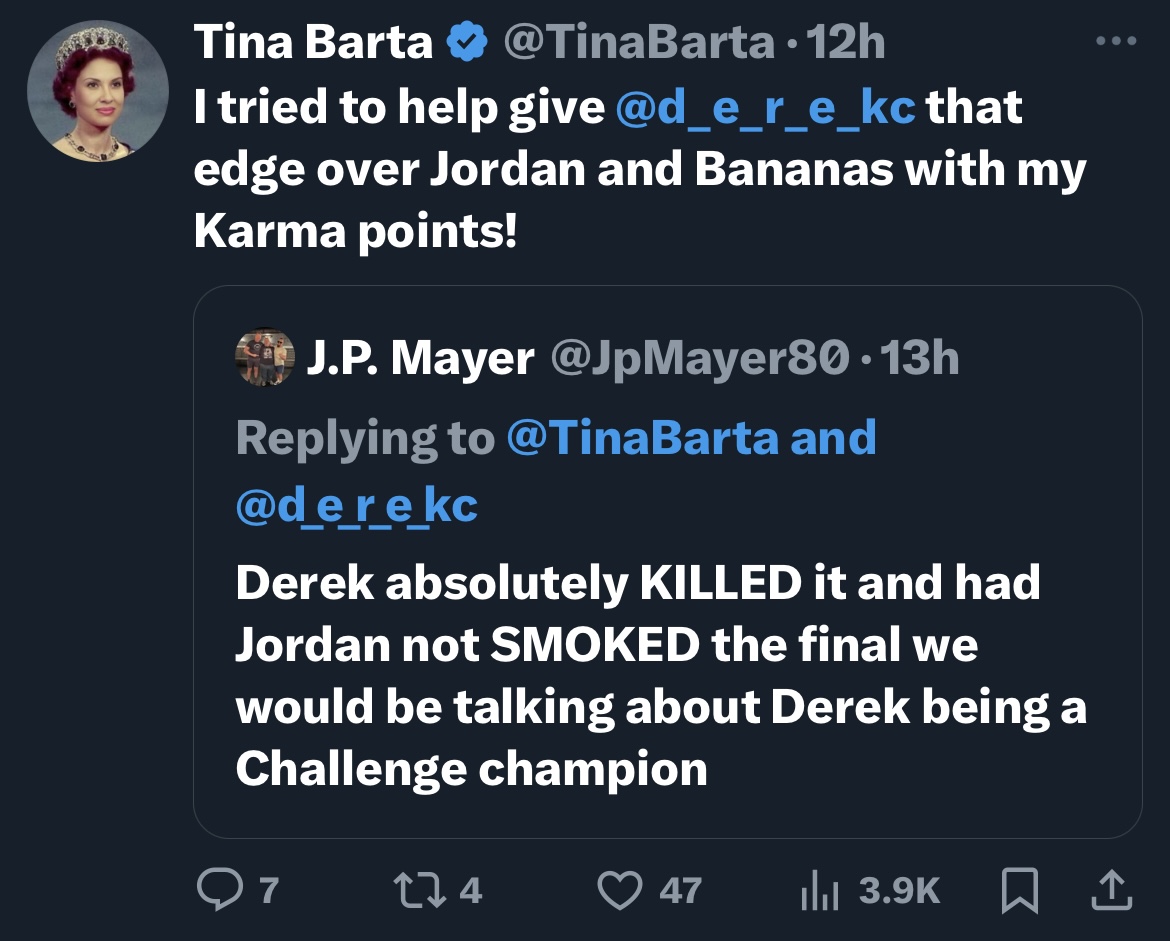Open Tina Barta's profile picture

click(x=98, y=91)
